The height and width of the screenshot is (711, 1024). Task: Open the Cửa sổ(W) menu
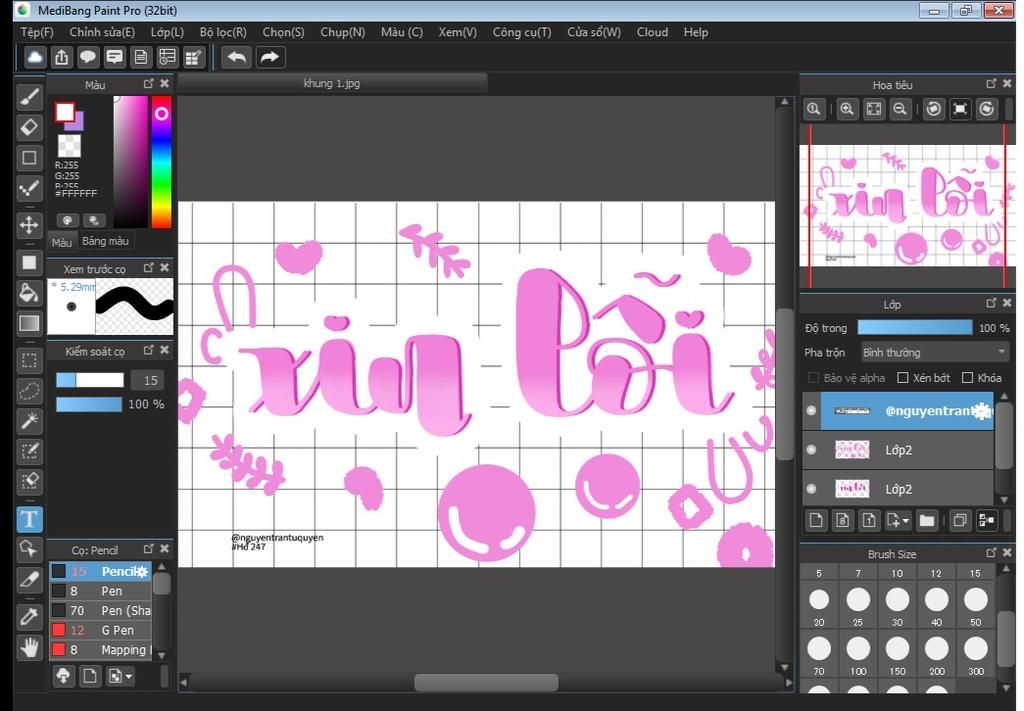tap(594, 32)
